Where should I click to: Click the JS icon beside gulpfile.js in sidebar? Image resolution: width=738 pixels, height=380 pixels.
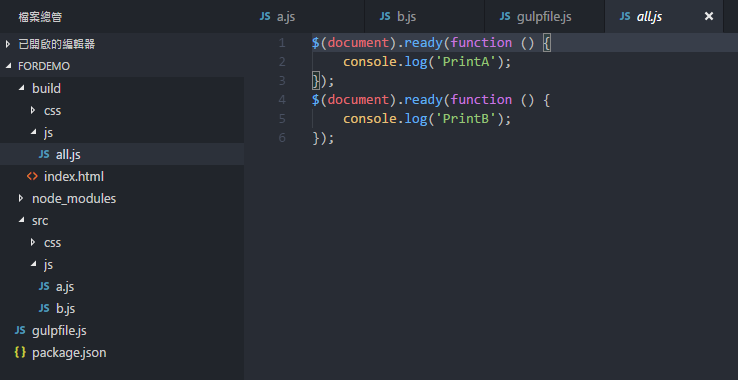(x=20, y=331)
